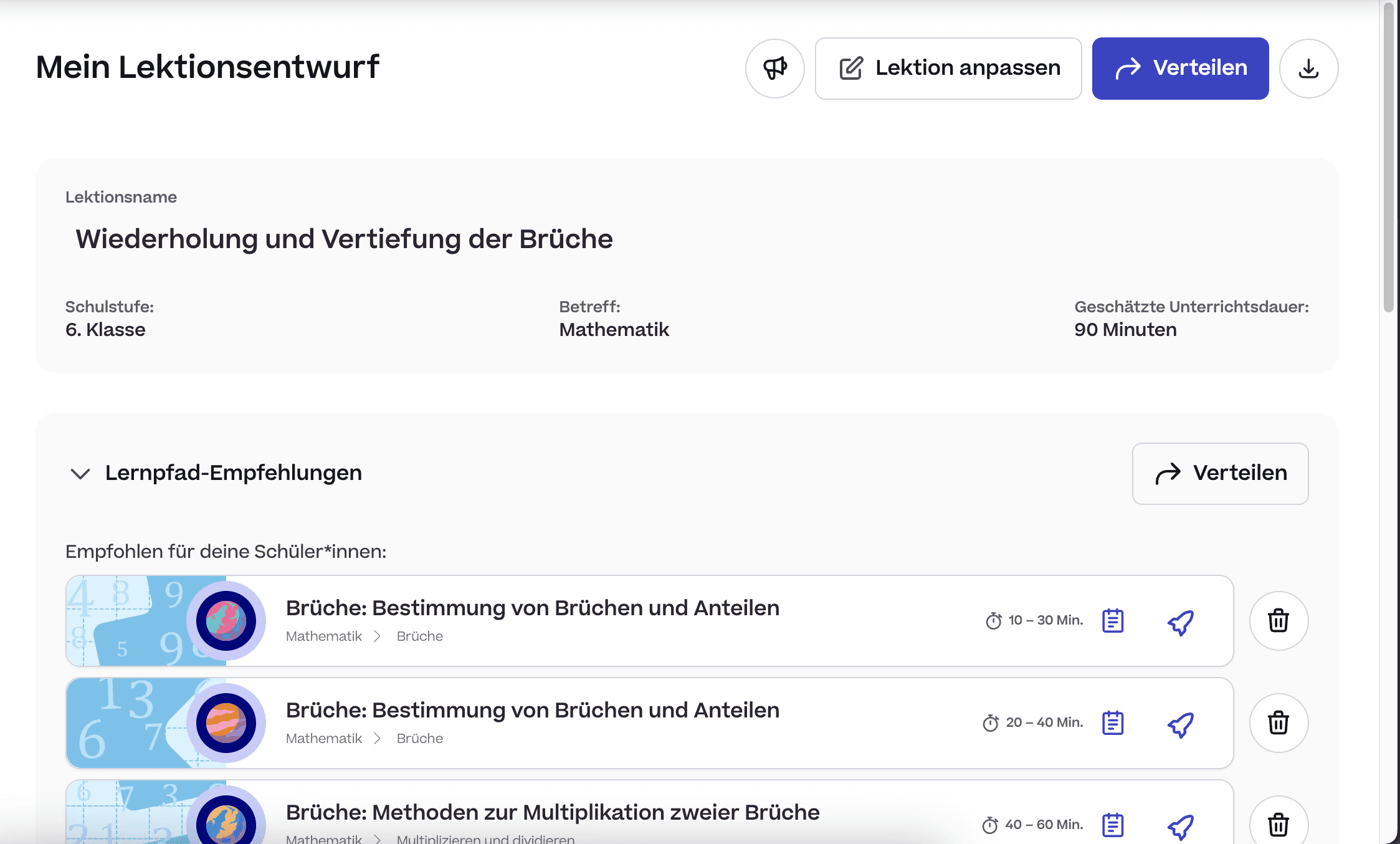Viewport: 1400px width, 844px height.
Task: Open Lektion anpassen editor
Action: coord(948,69)
